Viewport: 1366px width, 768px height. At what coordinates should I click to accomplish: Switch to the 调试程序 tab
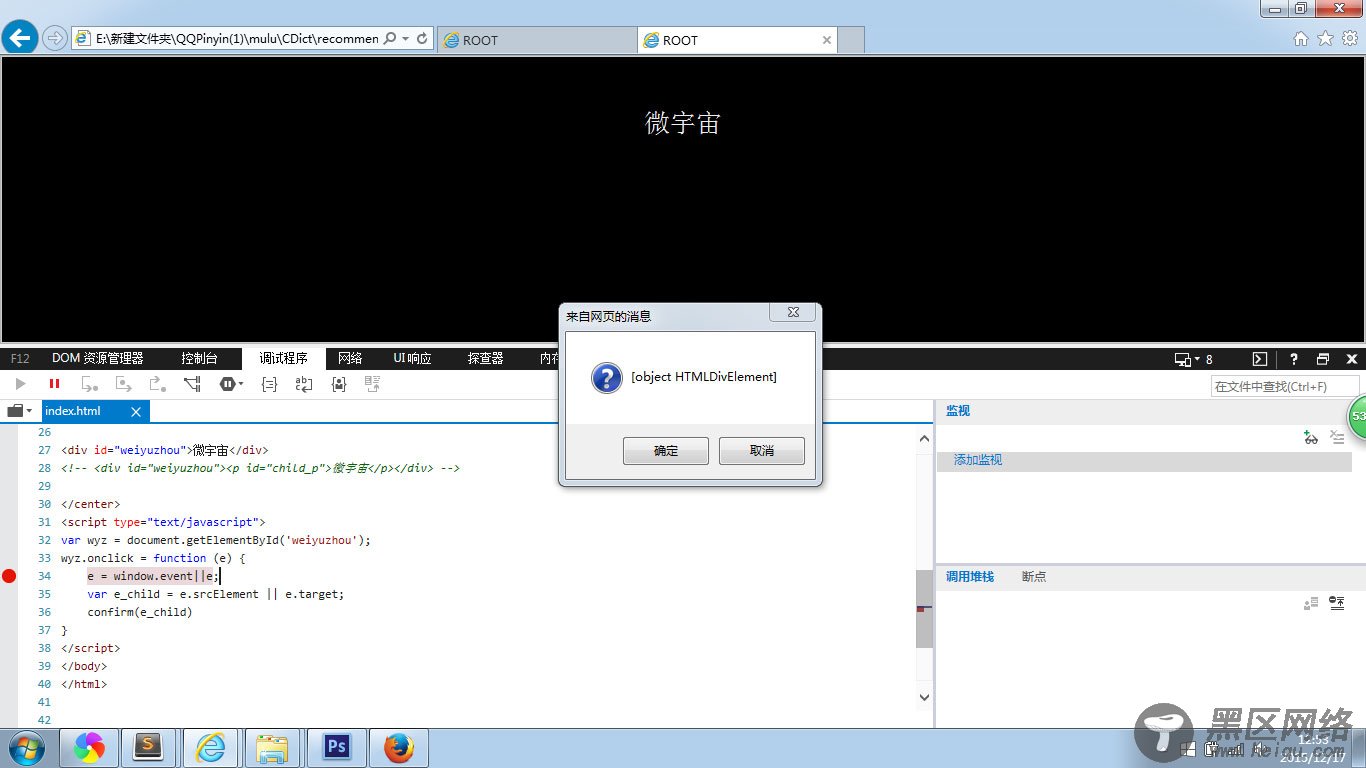[284, 359]
